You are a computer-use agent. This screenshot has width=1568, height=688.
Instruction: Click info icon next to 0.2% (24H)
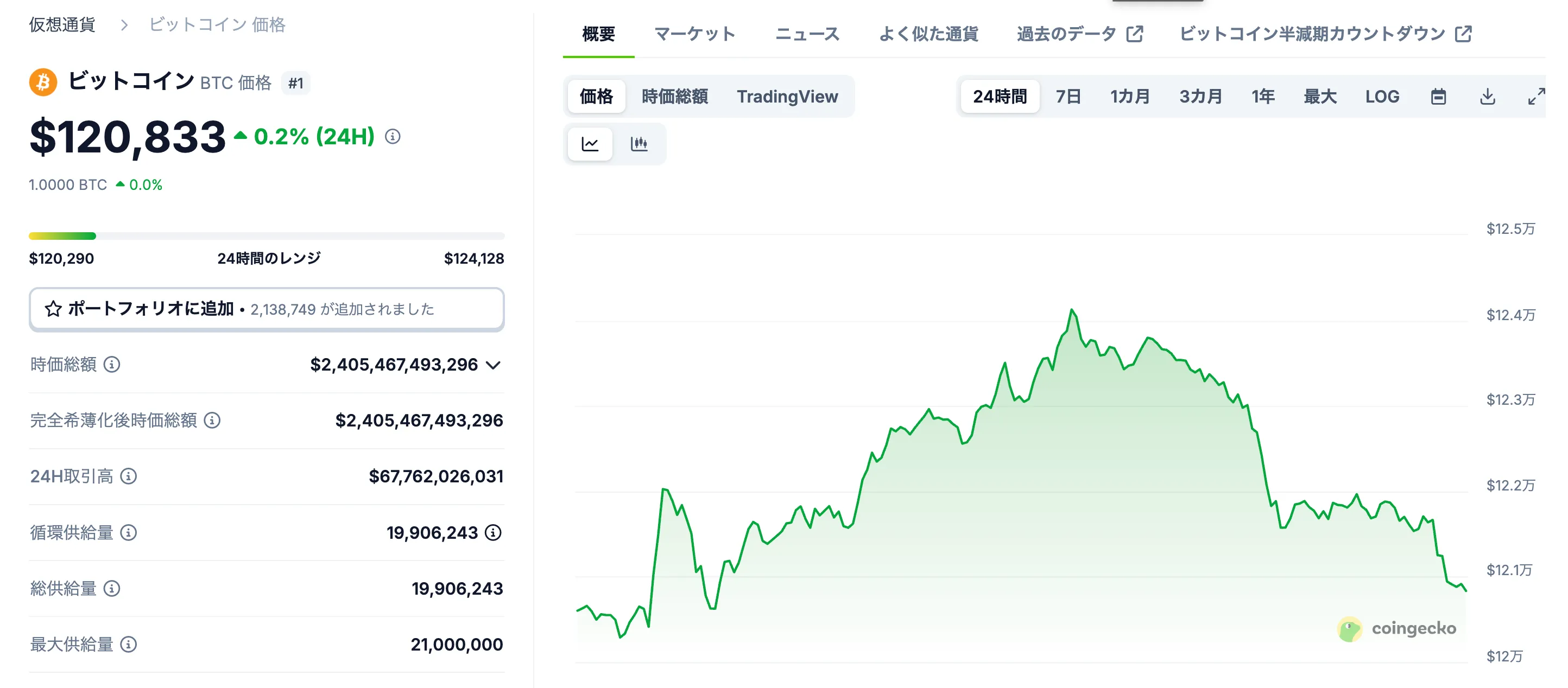393,137
